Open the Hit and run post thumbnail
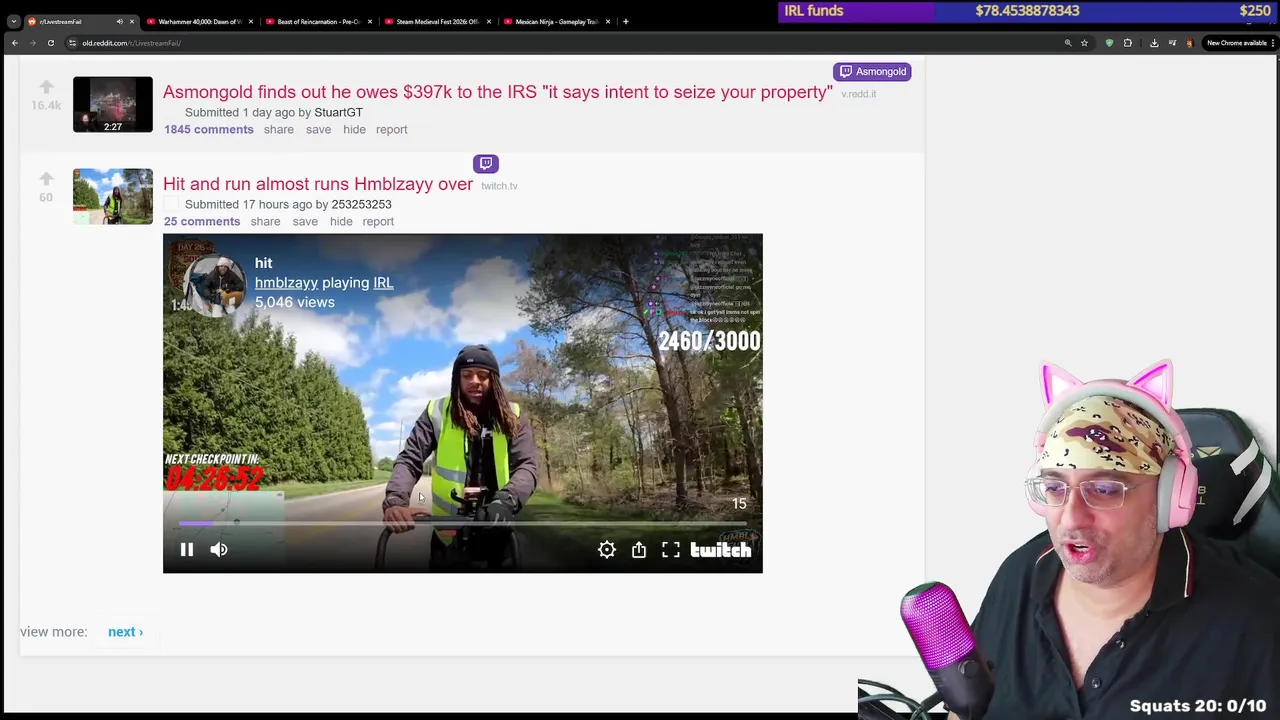1280x720 pixels. 113,196
